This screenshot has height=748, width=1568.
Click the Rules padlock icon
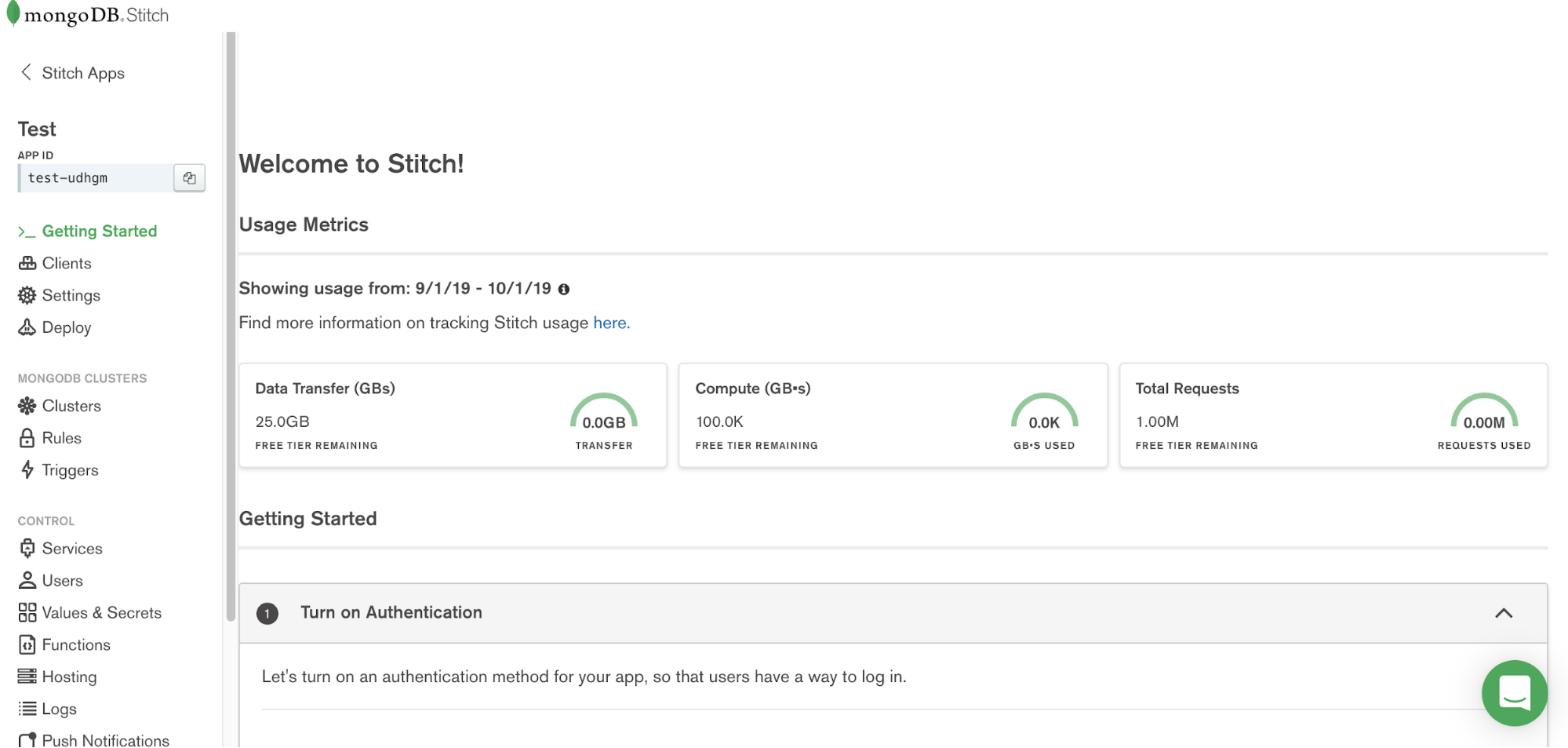[x=27, y=438]
